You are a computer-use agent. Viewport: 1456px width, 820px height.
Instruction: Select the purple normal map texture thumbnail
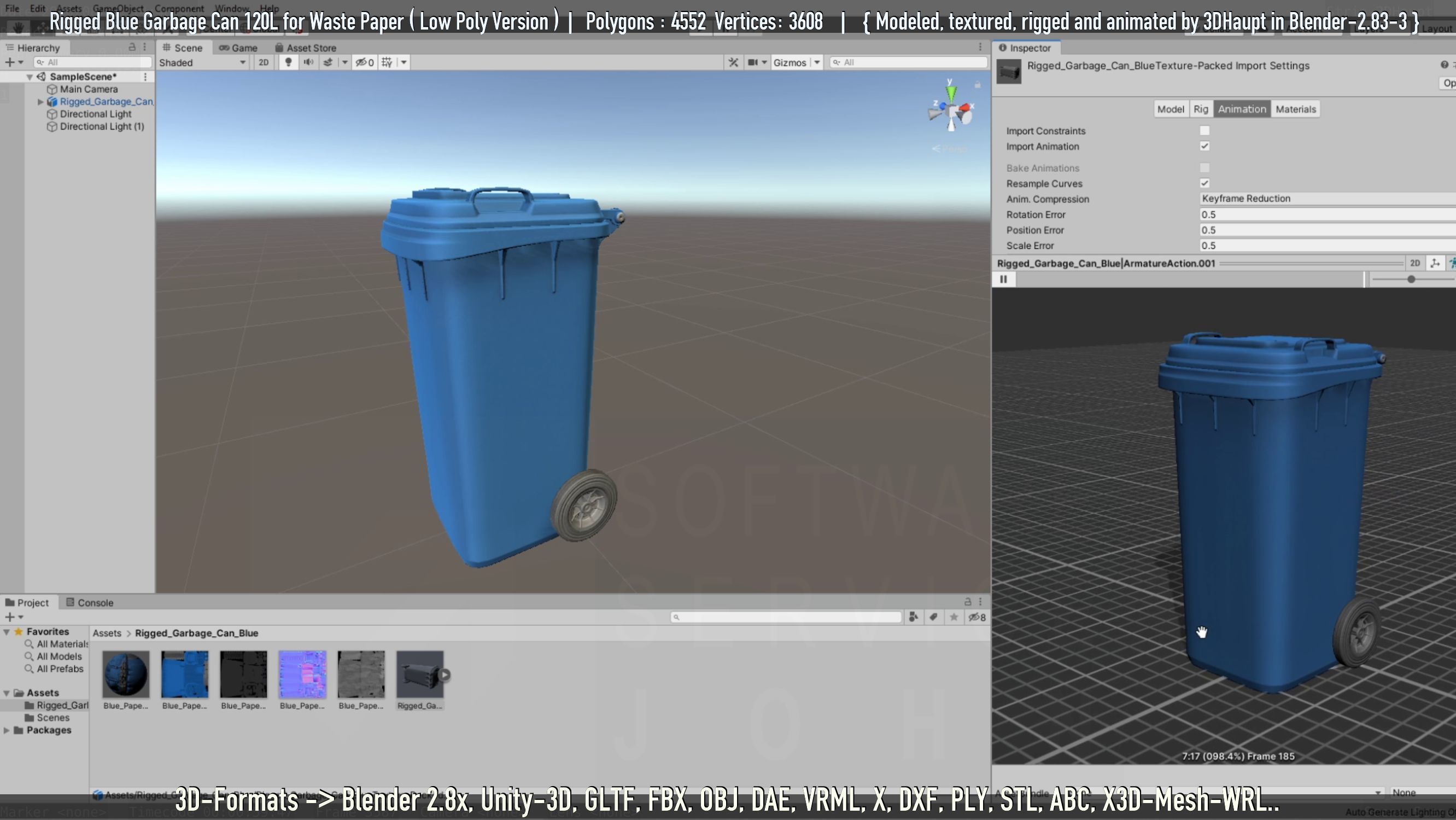[302, 674]
